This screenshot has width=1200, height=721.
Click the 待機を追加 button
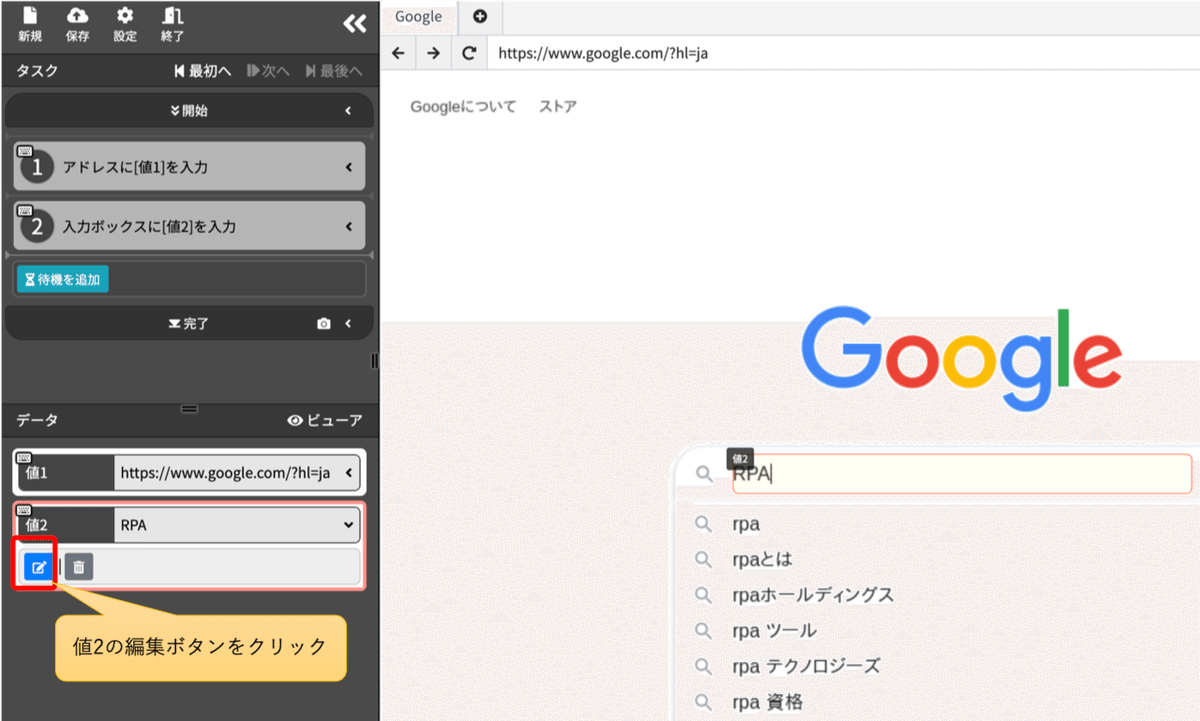click(x=62, y=280)
